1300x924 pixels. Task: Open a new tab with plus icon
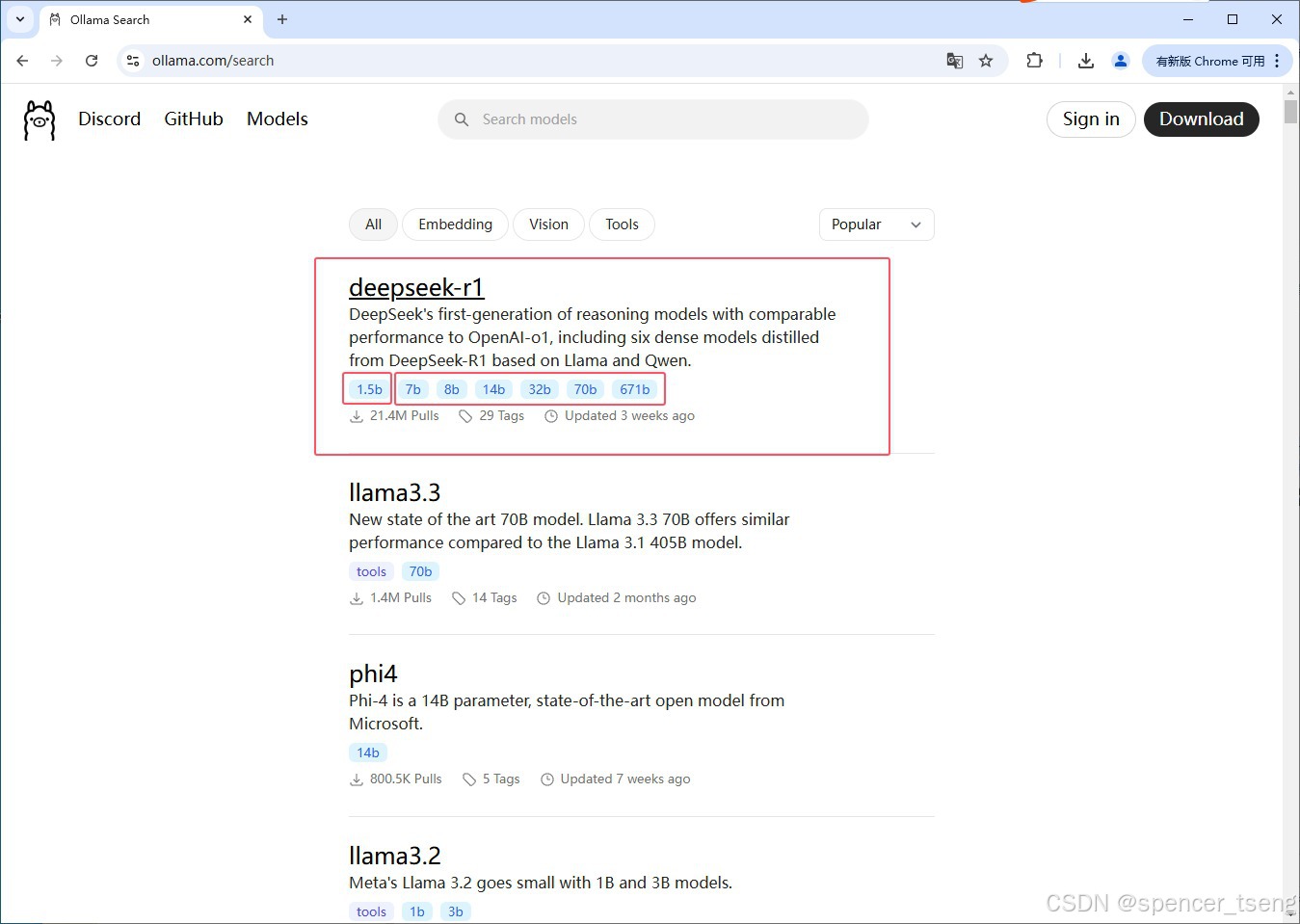click(x=282, y=19)
